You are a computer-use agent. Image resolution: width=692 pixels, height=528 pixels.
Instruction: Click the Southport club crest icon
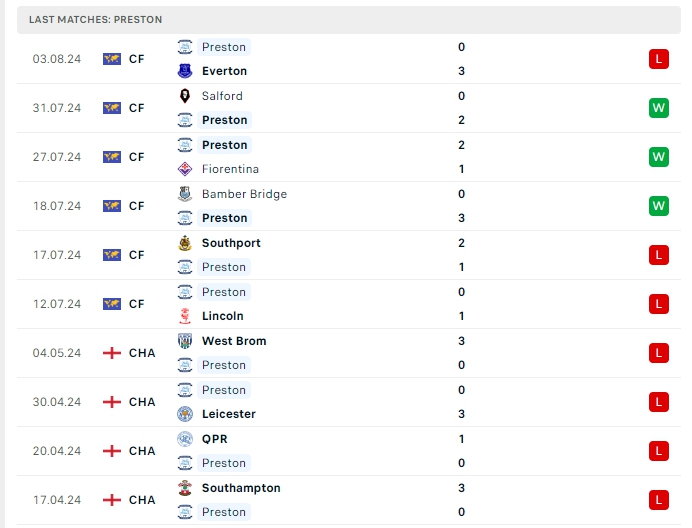(x=185, y=243)
